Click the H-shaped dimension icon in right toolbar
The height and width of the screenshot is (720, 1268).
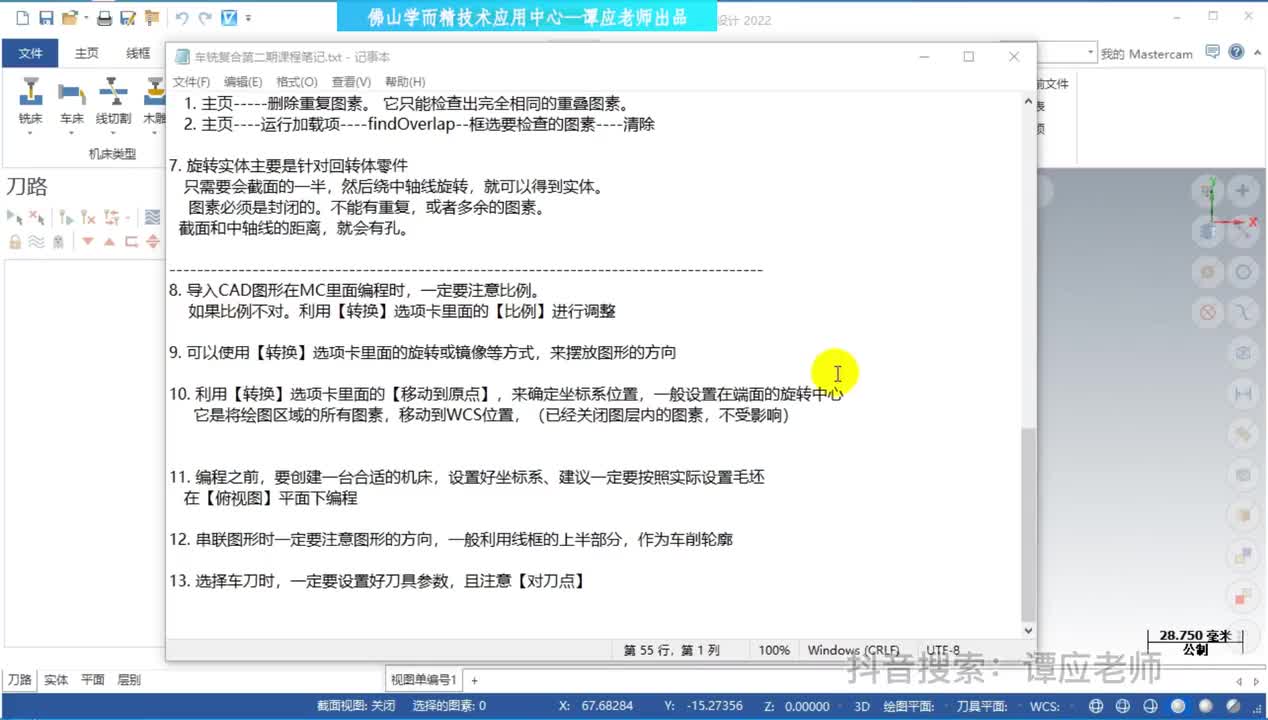click(1243, 394)
